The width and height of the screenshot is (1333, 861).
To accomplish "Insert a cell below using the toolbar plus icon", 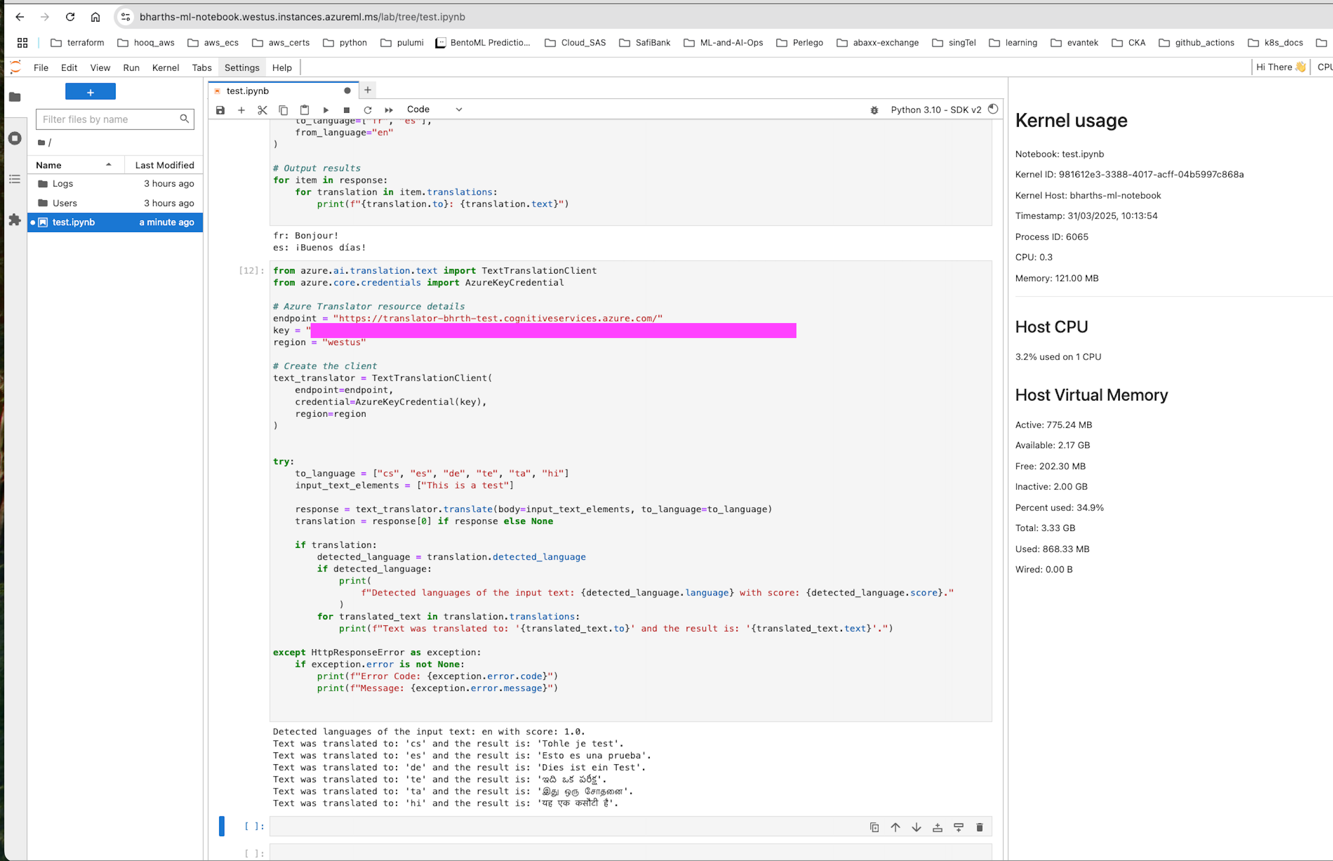I will pos(241,110).
